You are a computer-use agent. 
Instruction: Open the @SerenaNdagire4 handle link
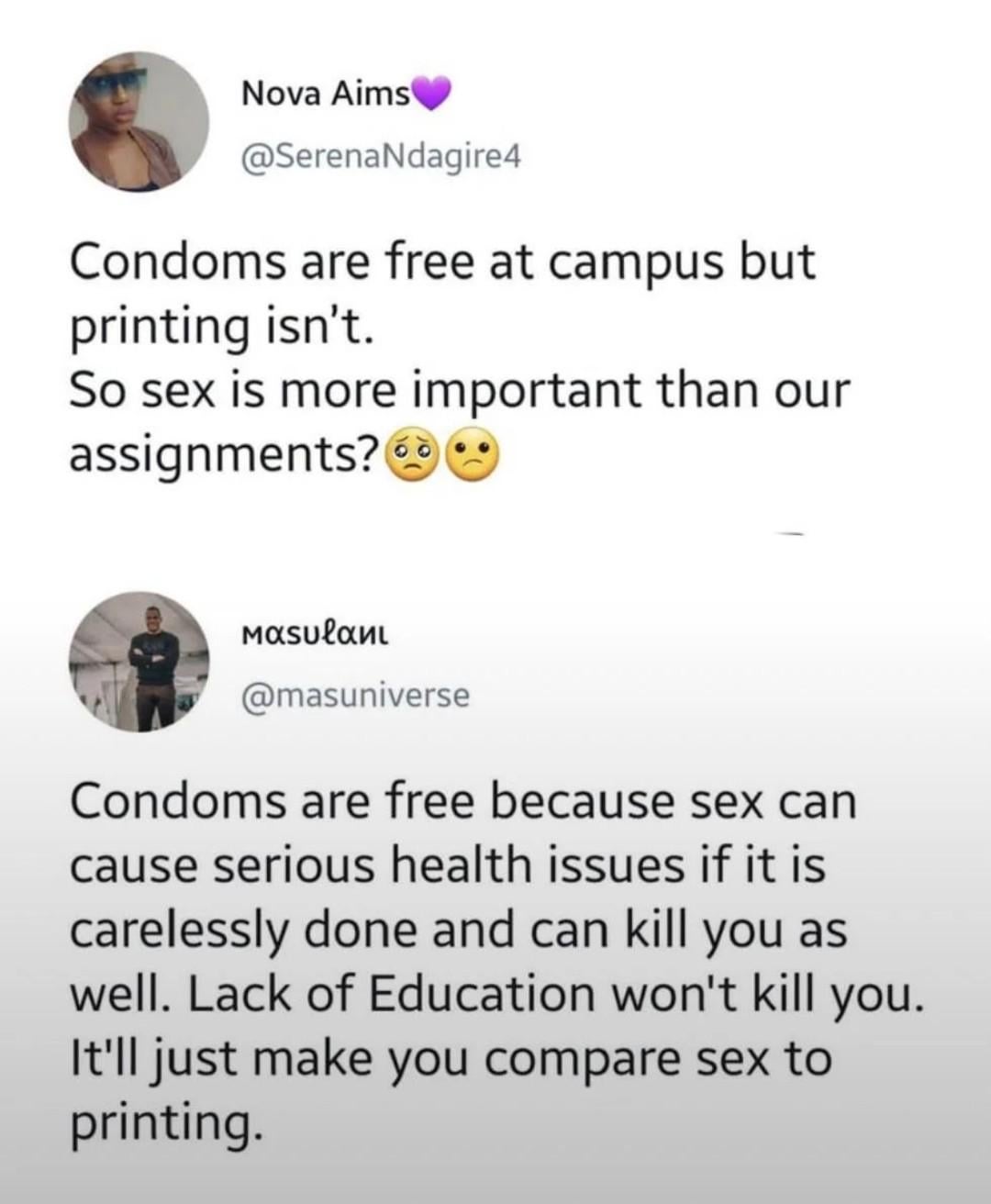tap(380, 158)
